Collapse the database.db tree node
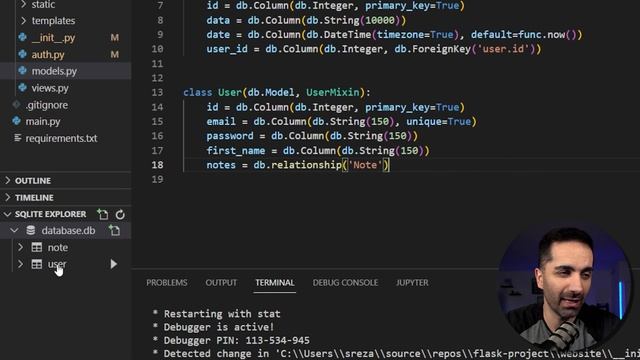The image size is (640, 360). coord(15,231)
